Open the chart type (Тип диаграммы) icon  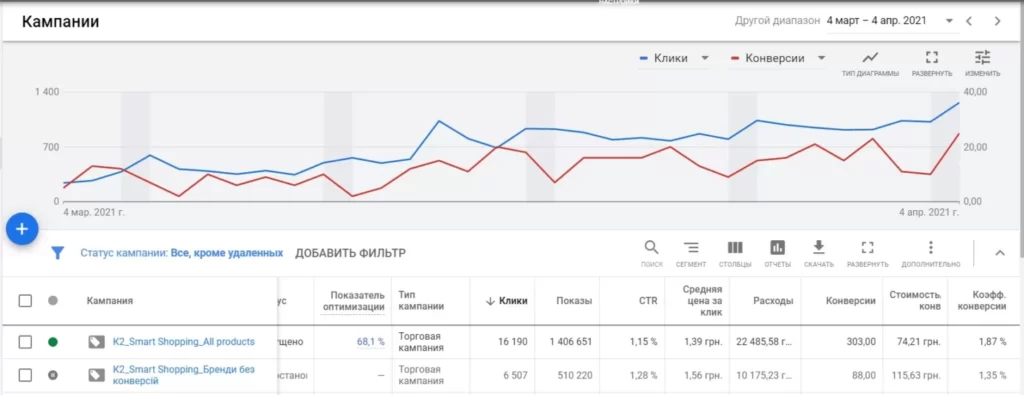click(870, 57)
